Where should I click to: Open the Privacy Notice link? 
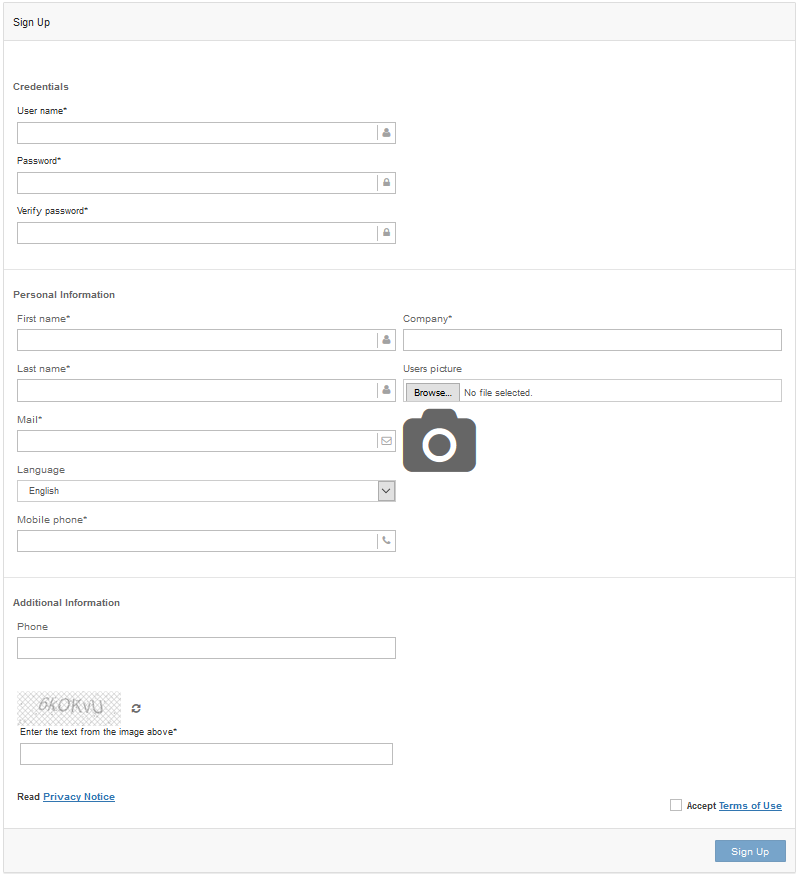(79, 797)
